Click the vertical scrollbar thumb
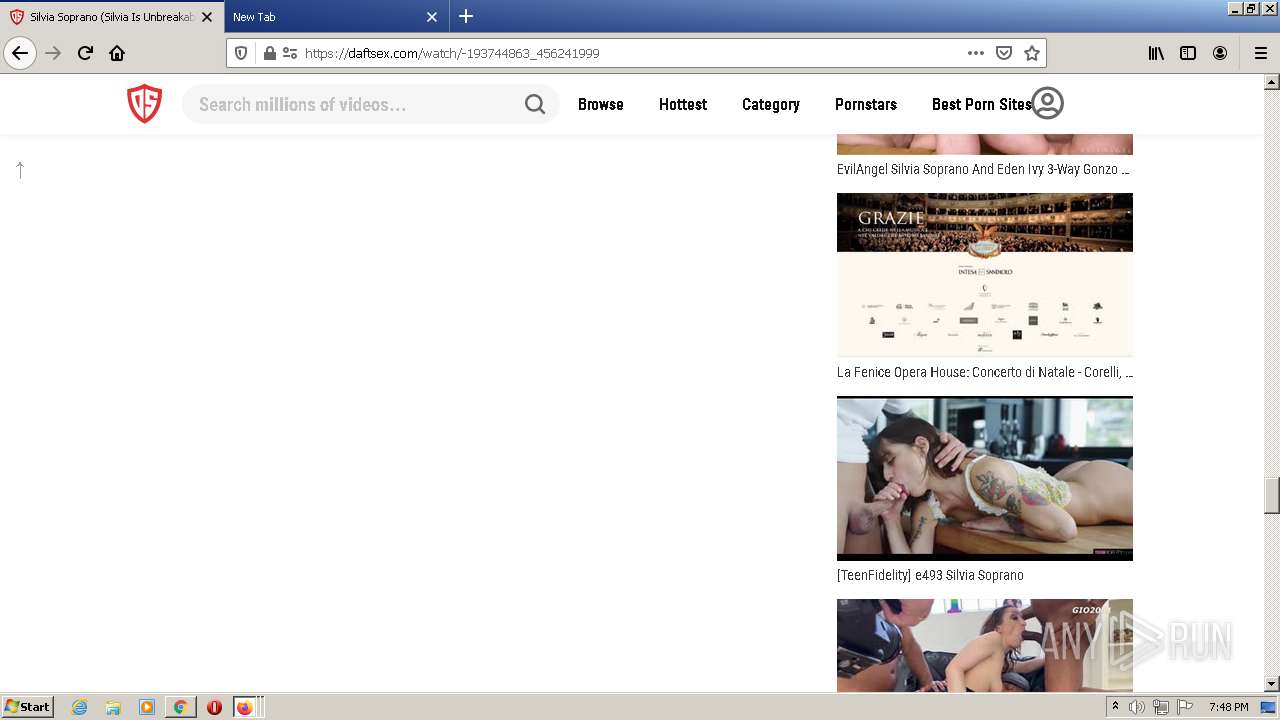 coord(1272,495)
